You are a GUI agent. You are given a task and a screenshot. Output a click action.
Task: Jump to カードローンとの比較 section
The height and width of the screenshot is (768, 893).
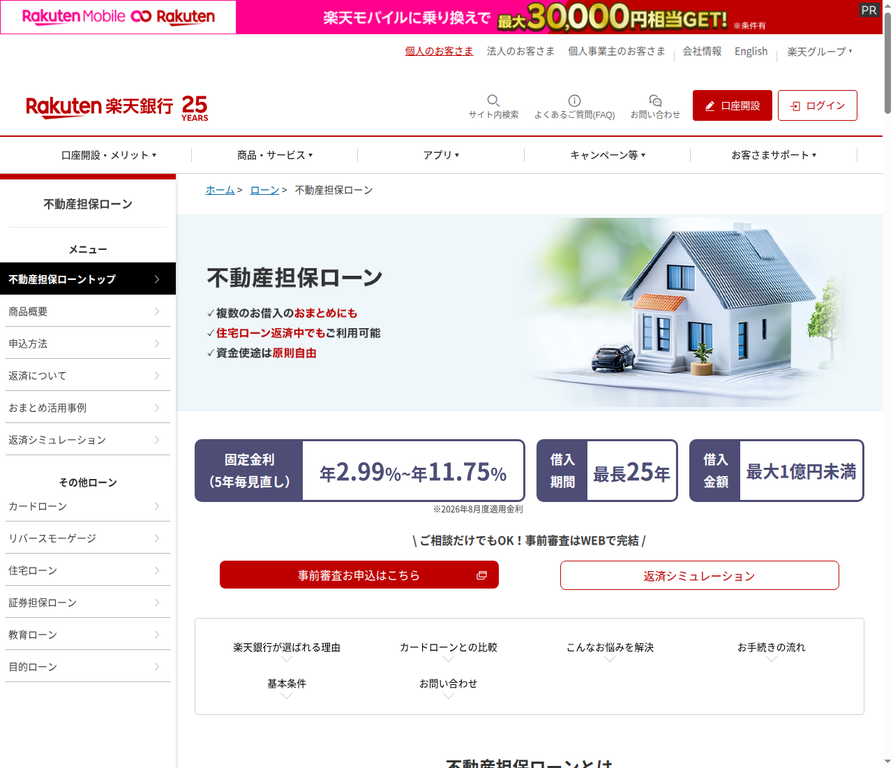(448, 648)
